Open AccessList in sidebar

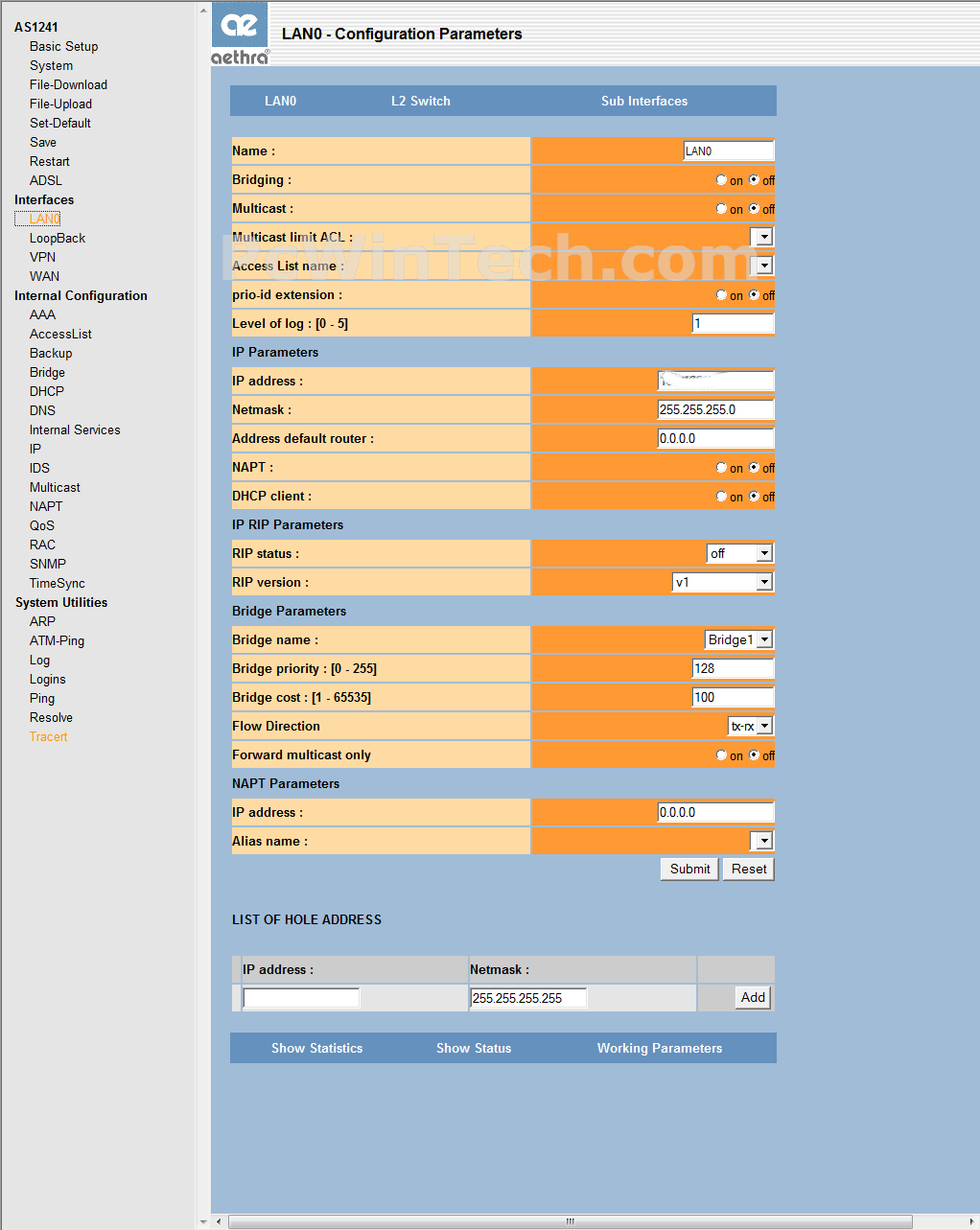(60, 334)
